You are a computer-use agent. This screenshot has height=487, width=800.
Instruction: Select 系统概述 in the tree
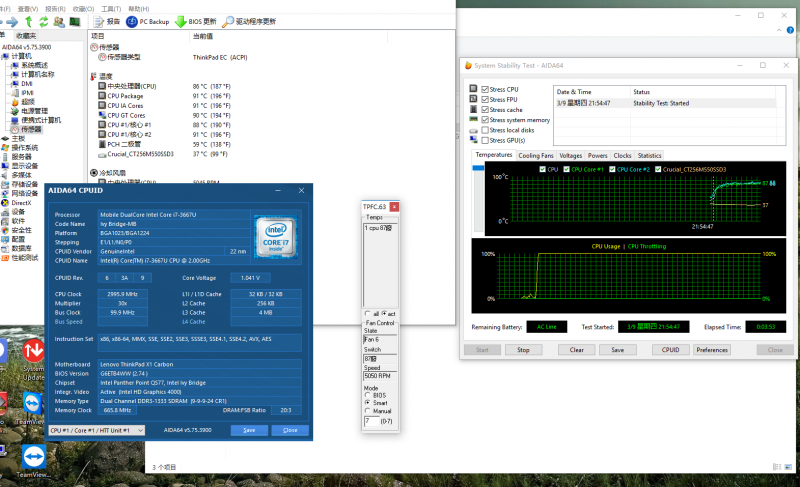tap(34, 65)
